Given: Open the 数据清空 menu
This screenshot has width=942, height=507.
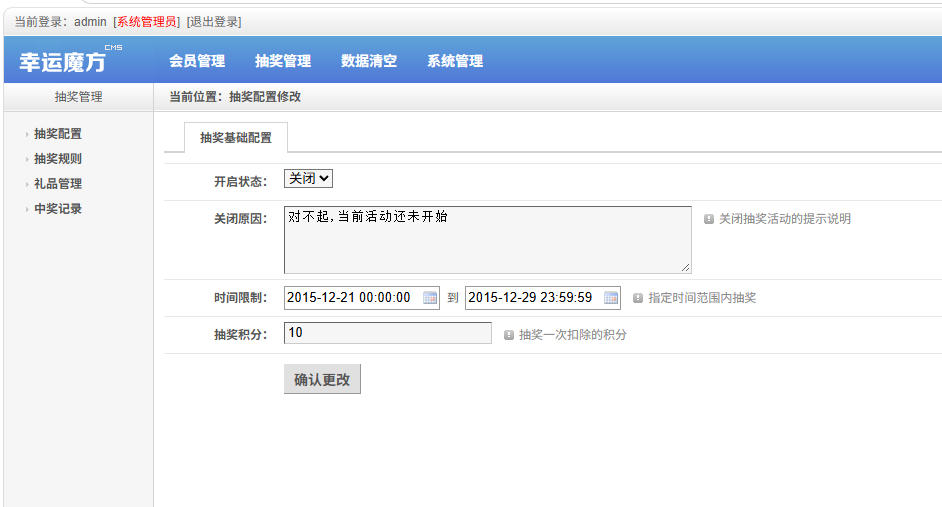Looking at the screenshot, I should tap(369, 61).
